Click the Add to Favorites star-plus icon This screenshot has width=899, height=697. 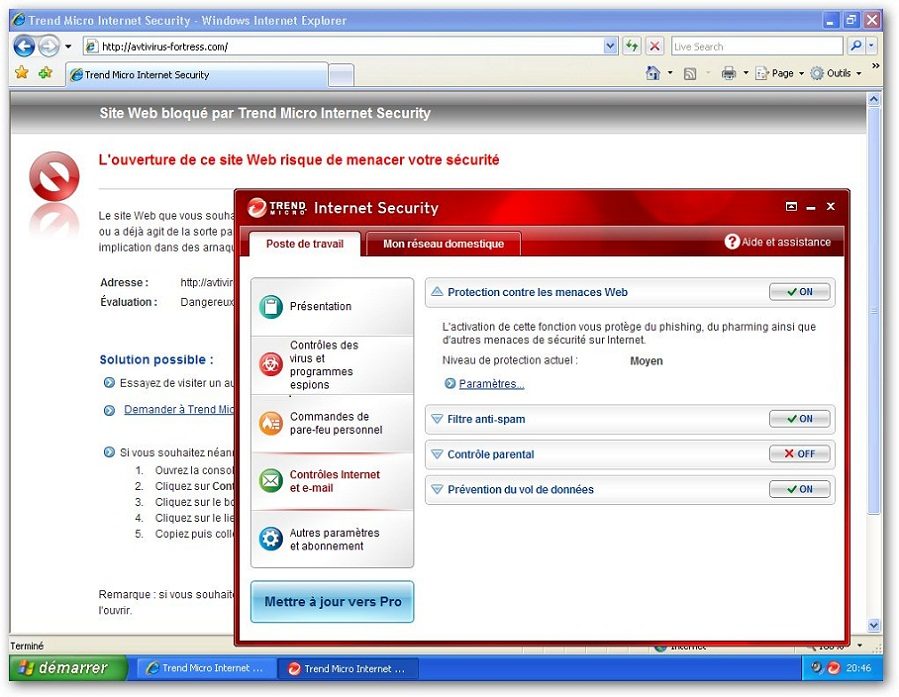(x=45, y=73)
